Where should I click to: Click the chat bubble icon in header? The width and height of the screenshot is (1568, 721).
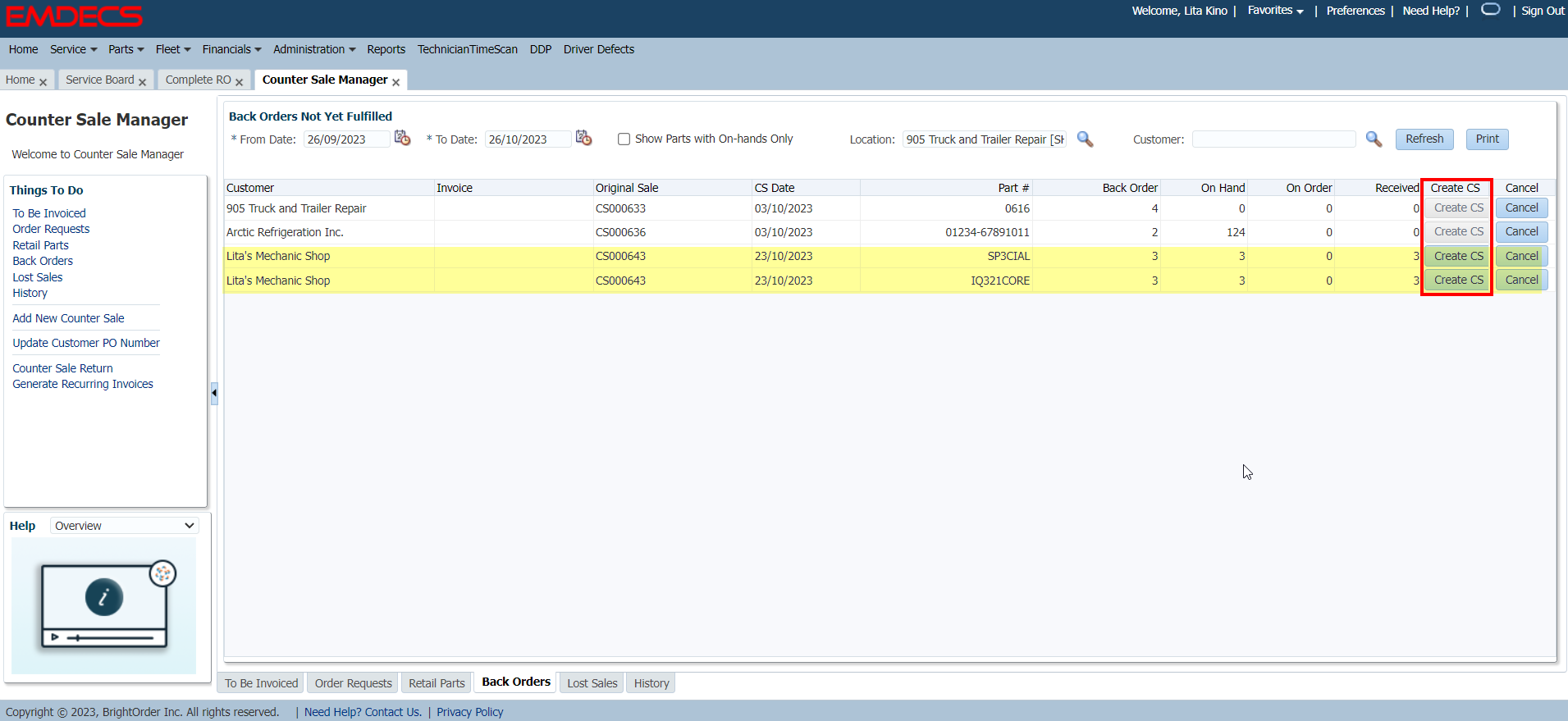pyautogui.click(x=1491, y=10)
